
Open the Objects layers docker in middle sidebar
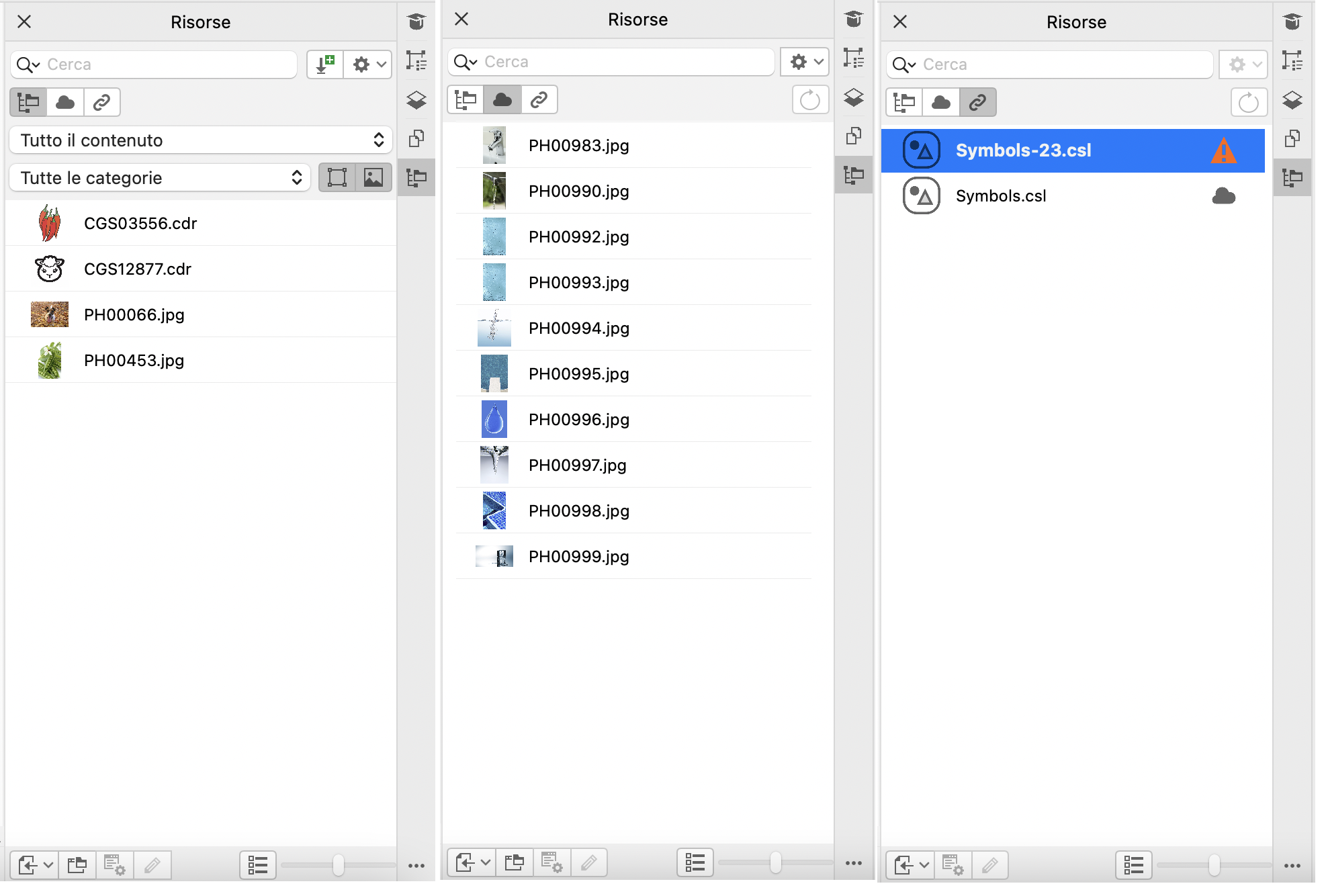click(854, 98)
